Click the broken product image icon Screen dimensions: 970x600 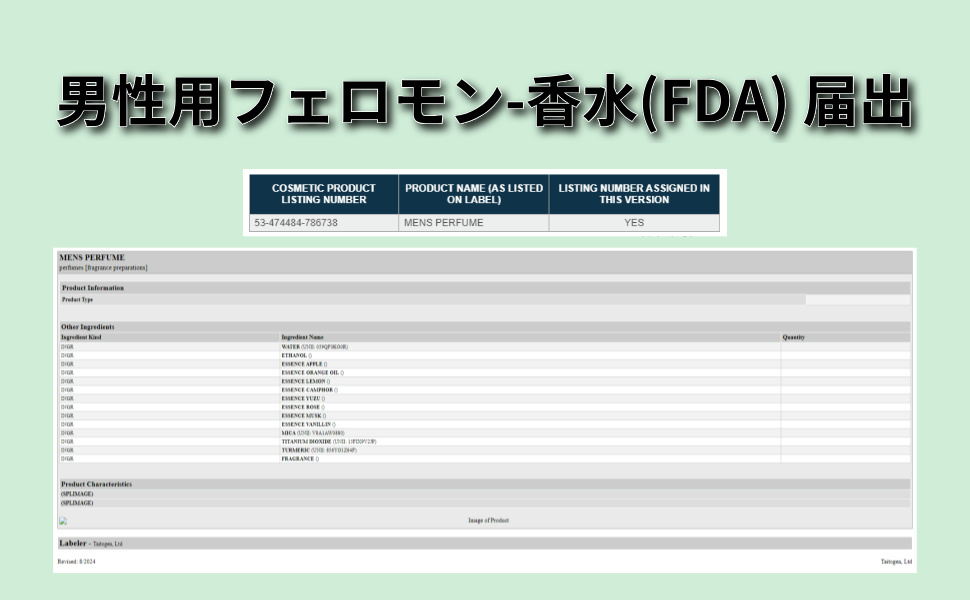[63, 520]
